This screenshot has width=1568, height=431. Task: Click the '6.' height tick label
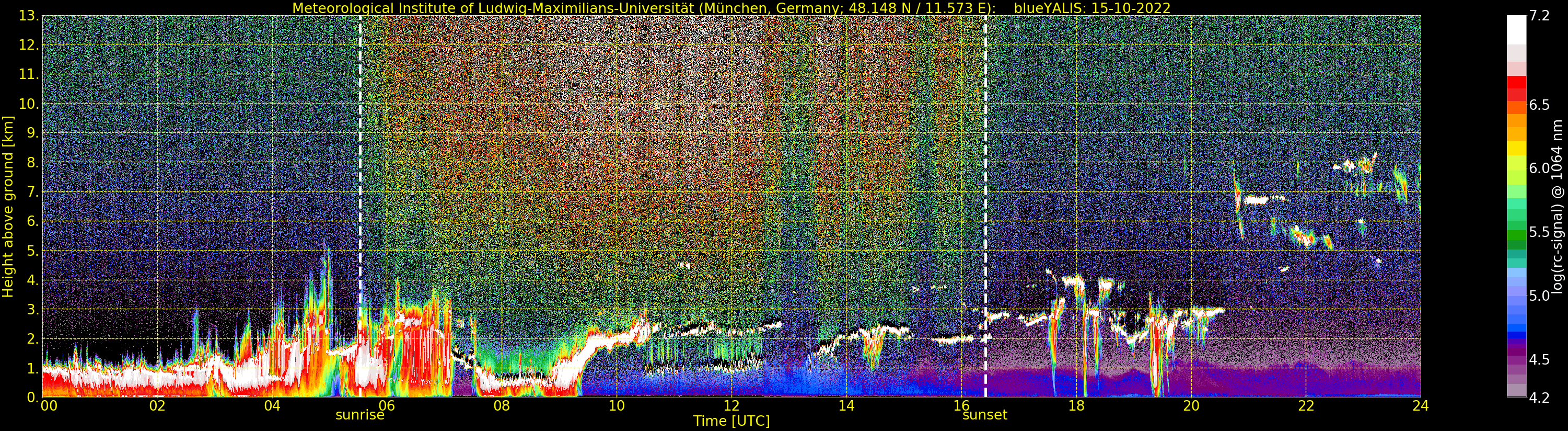coord(32,221)
